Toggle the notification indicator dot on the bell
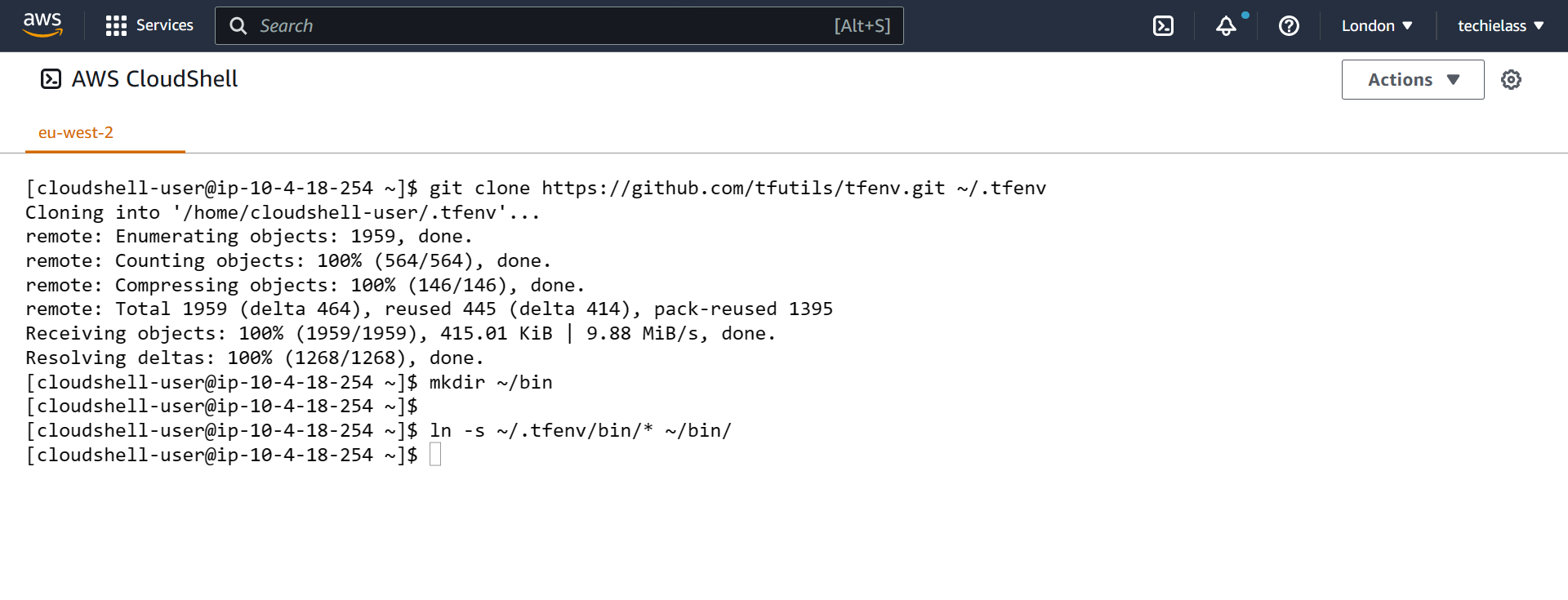The height and width of the screenshot is (600, 1568). tap(1245, 15)
